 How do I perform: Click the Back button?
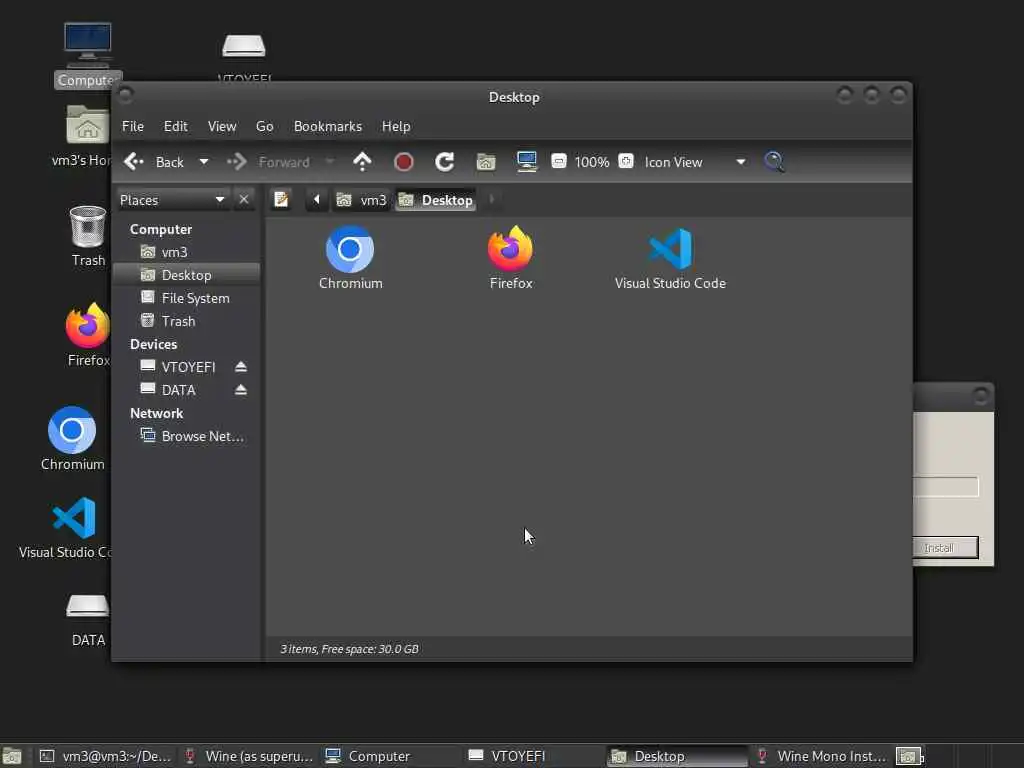155,161
